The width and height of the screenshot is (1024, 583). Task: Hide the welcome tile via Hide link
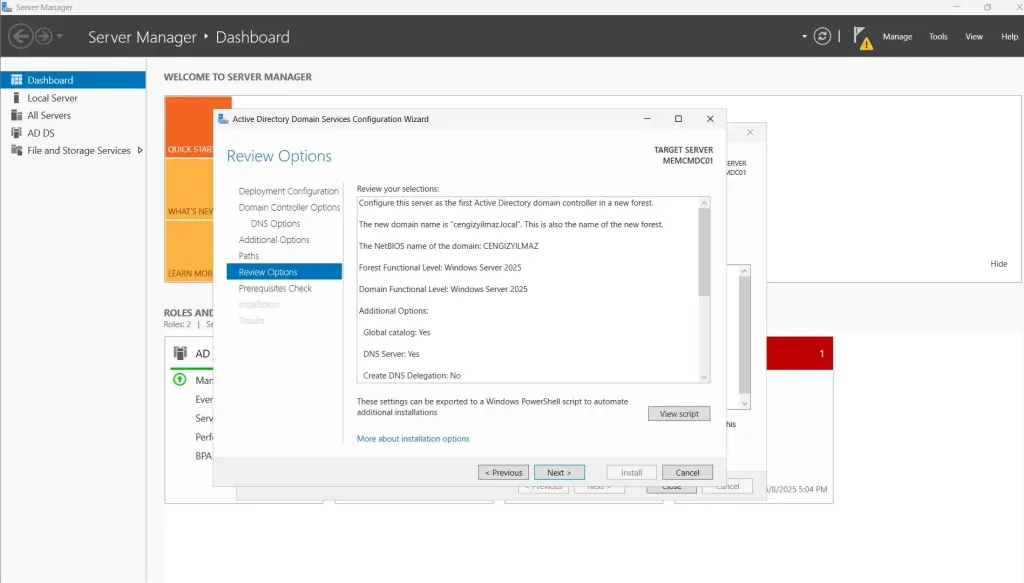point(999,264)
